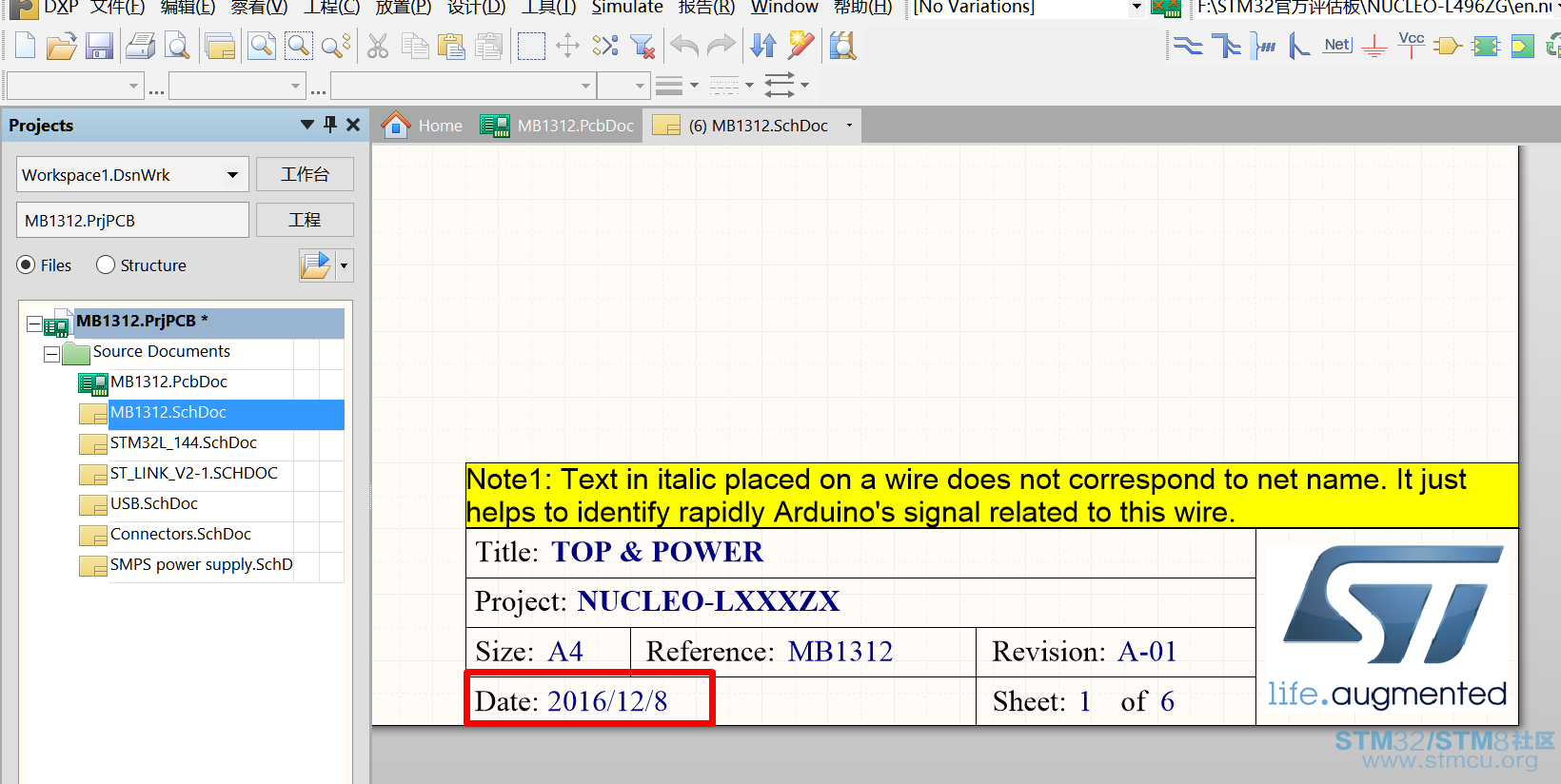
Task: Select SMPS power supply.SchDoc in project tree
Action: (202, 564)
